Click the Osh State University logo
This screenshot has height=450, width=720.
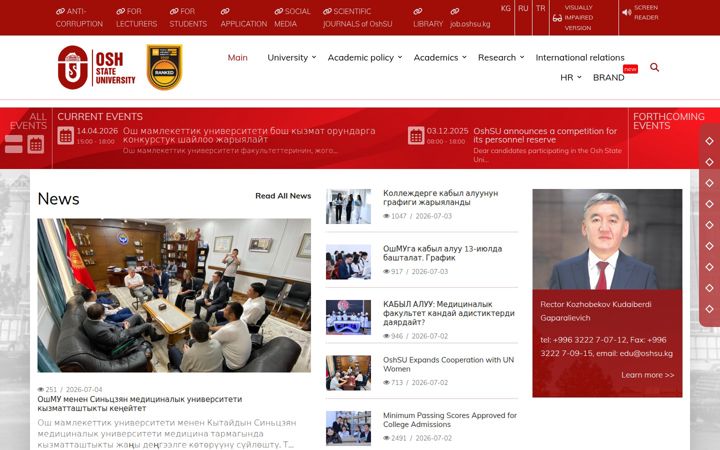96,68
